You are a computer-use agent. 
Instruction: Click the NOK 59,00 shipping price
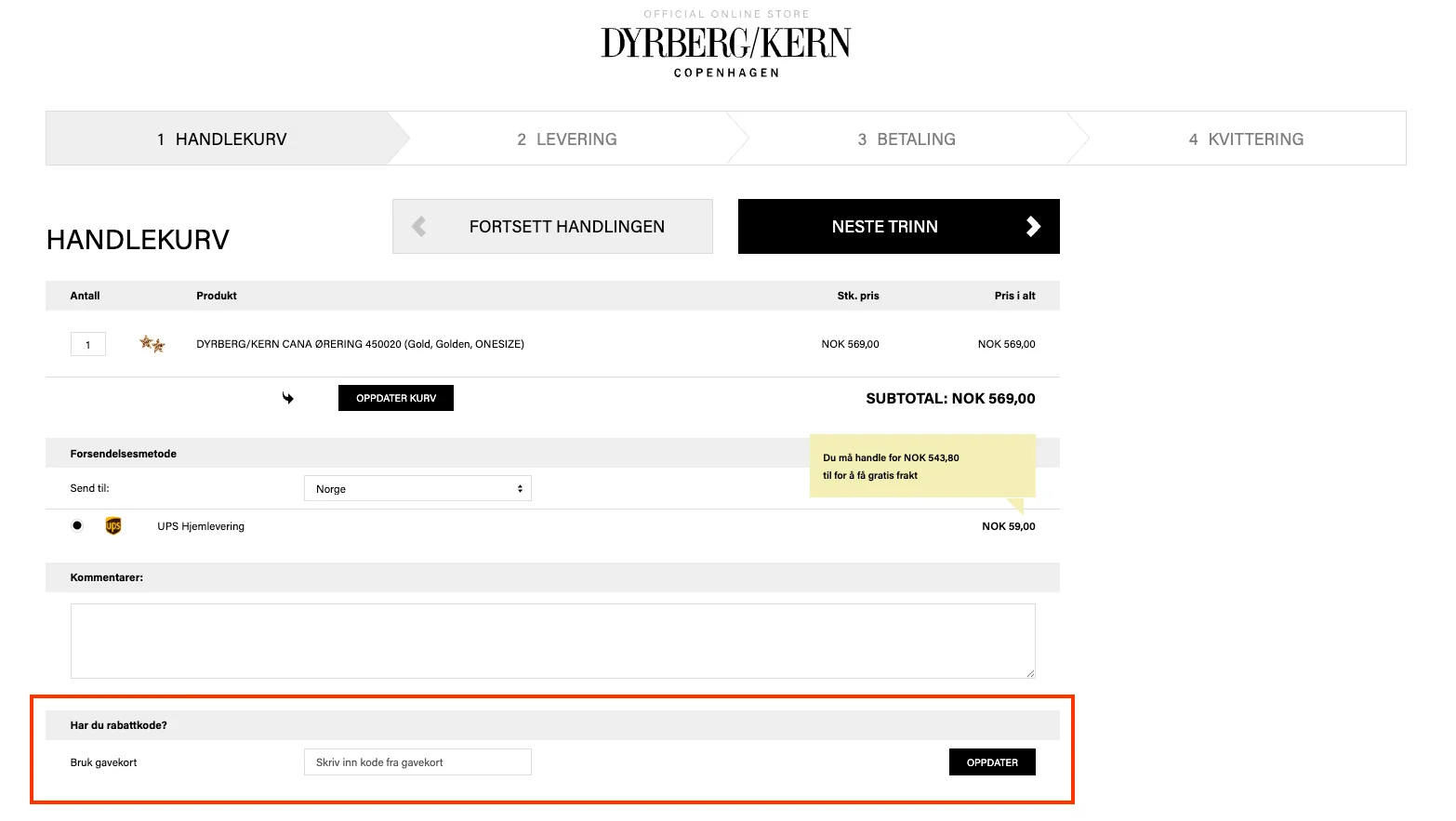coord(1009,526)
